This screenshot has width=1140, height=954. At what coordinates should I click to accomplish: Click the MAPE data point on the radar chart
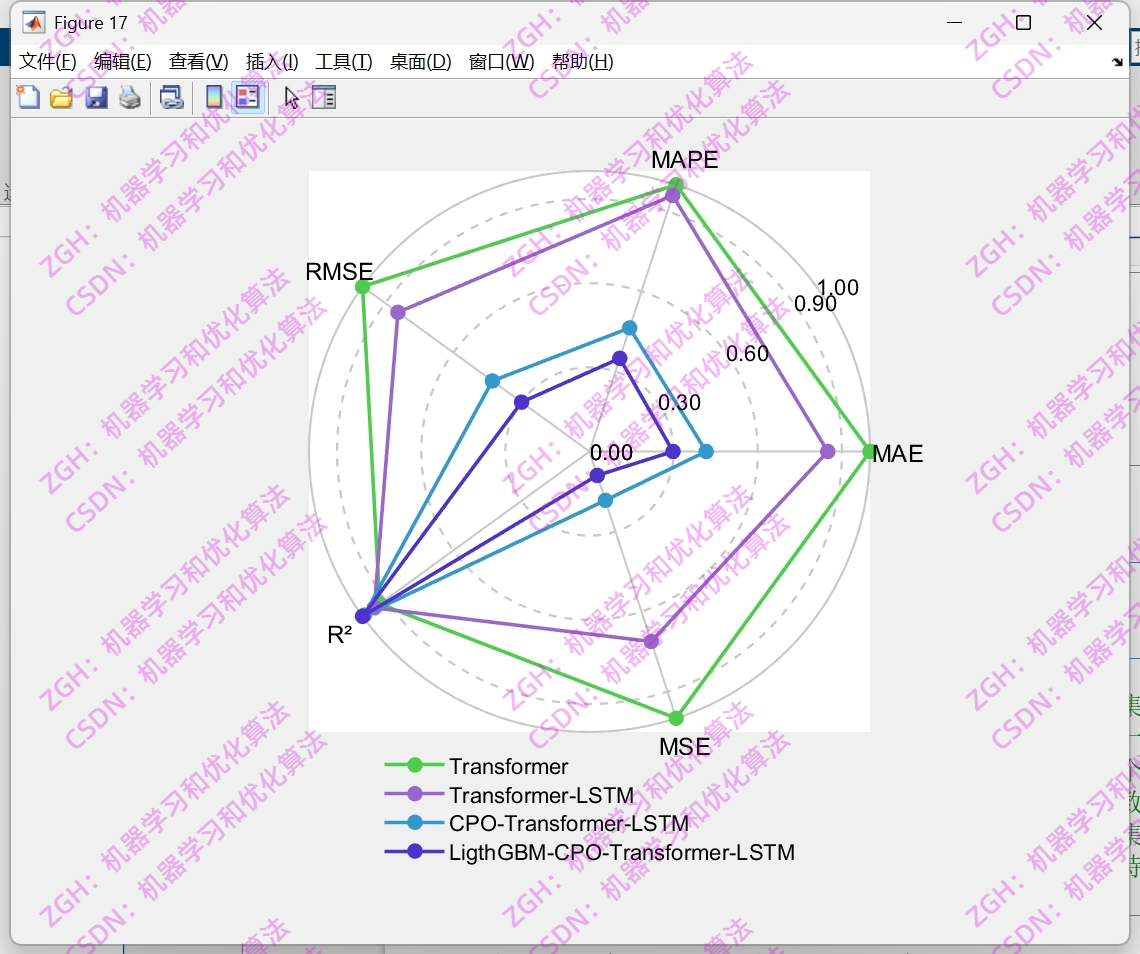[676, 184]
